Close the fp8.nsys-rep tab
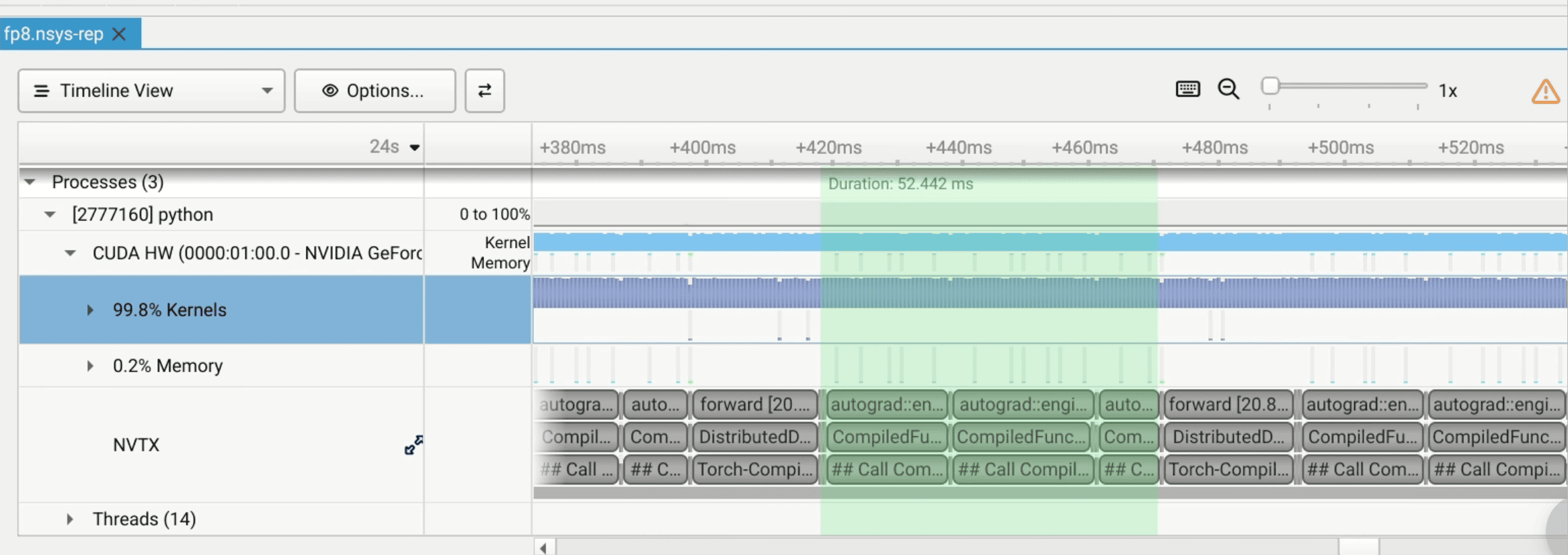Viewport: 1568px width, 555px height. tap(119, 34)
